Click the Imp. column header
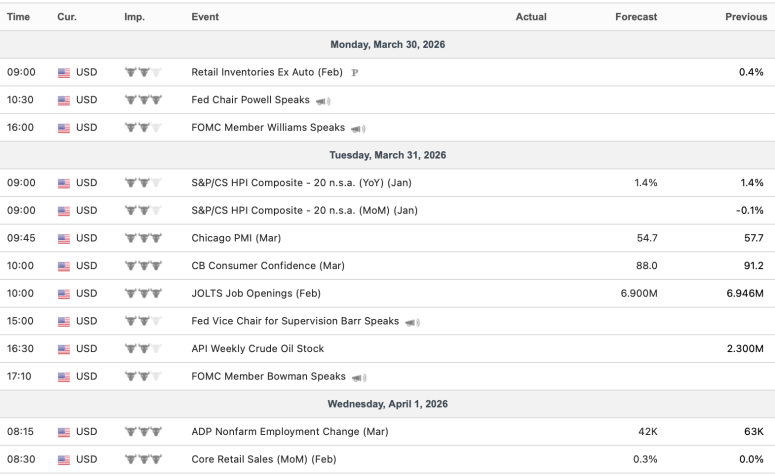Viewport: 775px width, 476px height. pos(134,17)
